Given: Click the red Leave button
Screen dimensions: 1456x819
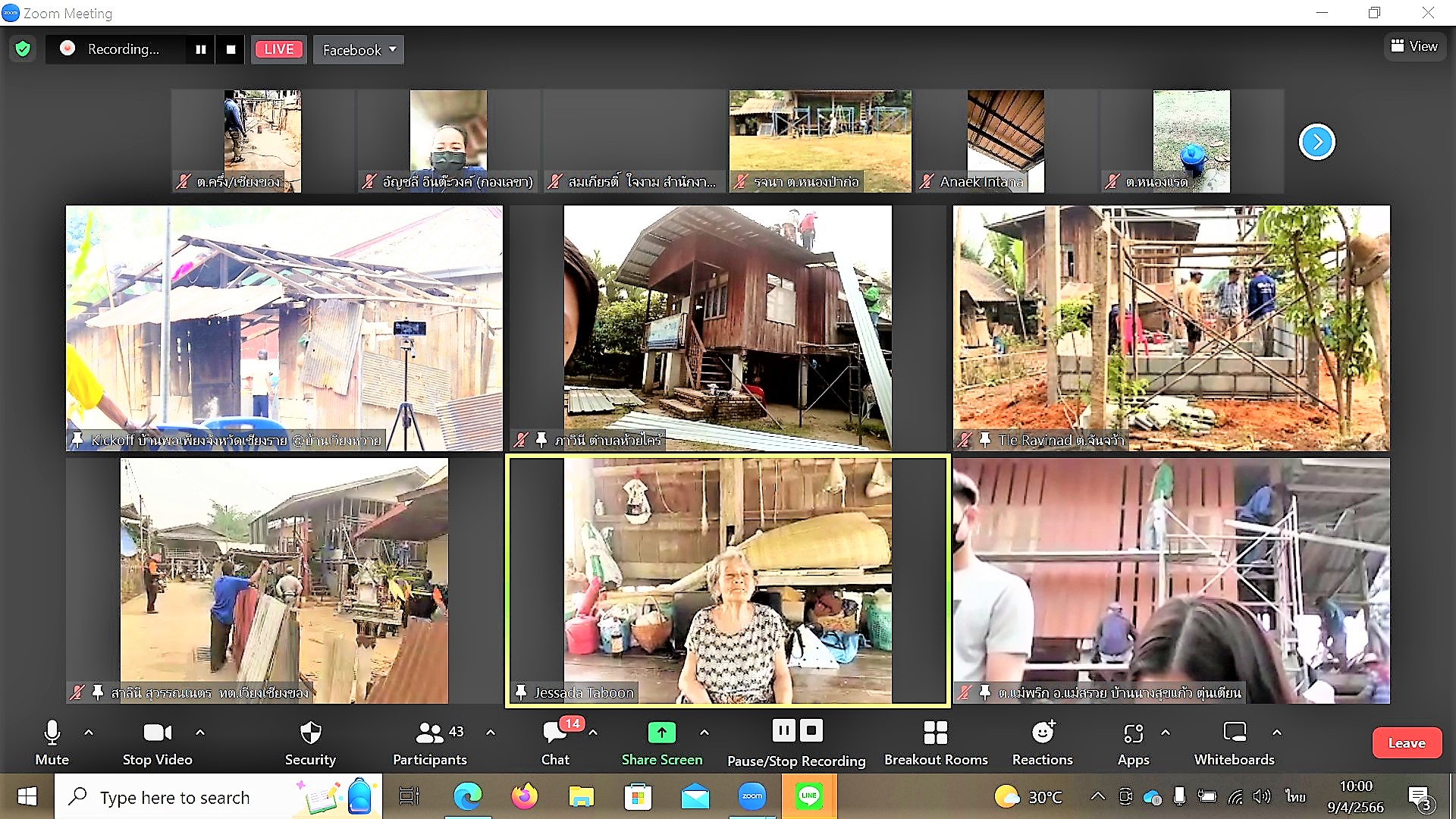Looking at the screenshot, I should pos(1406,743).
